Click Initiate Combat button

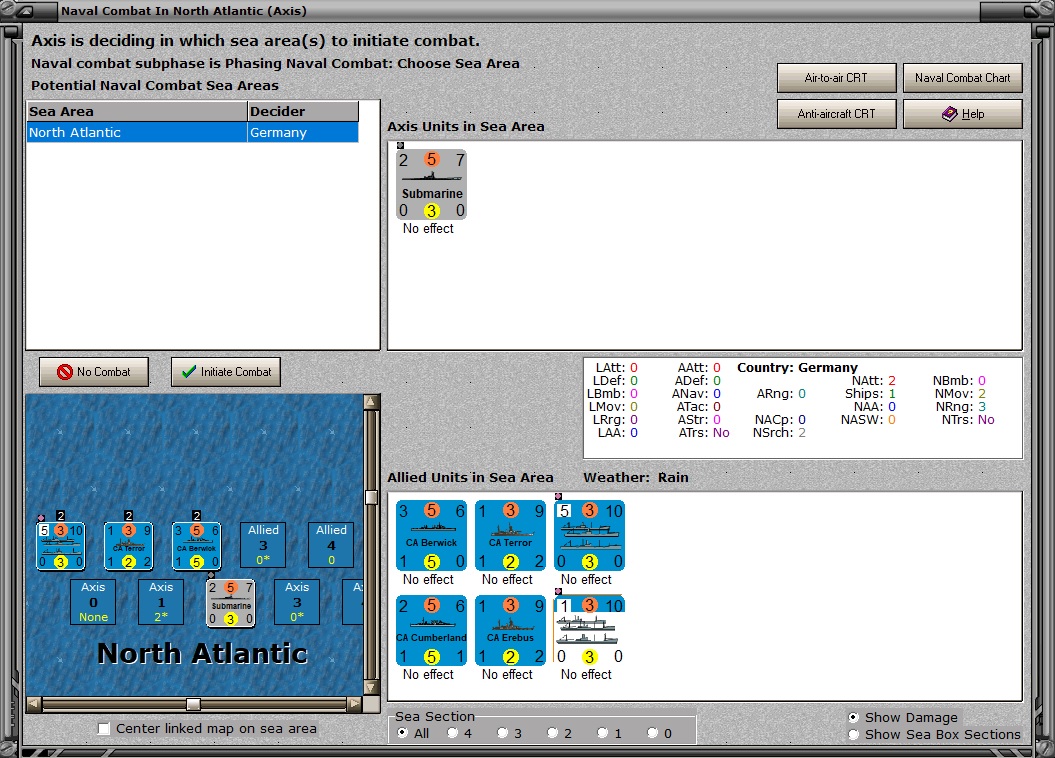(226, 372)
